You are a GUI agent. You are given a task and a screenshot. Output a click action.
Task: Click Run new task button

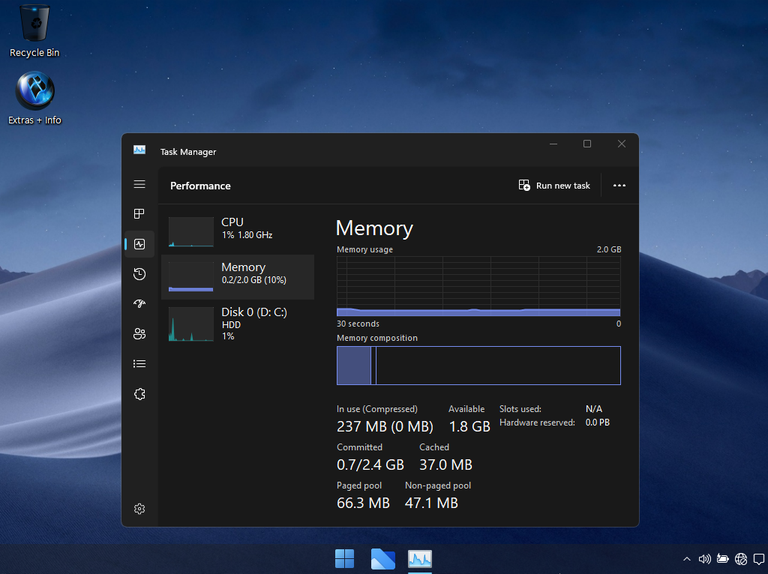tap(554, 186)
